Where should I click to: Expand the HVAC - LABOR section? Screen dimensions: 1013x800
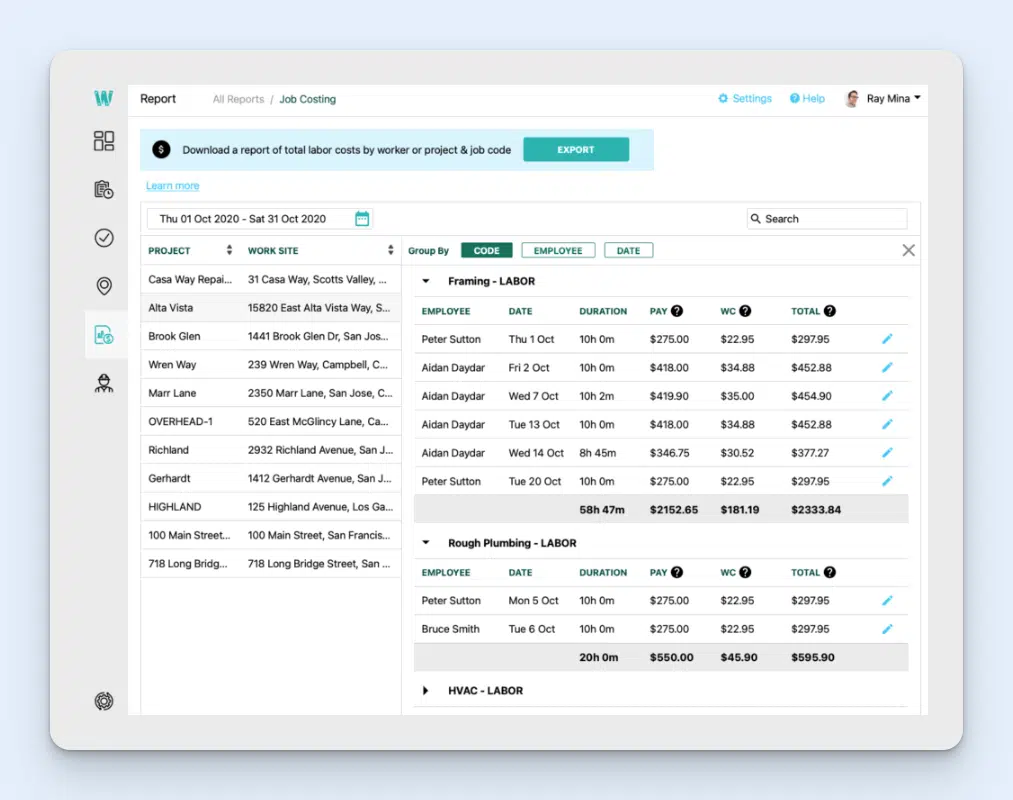tap(425, 690)
